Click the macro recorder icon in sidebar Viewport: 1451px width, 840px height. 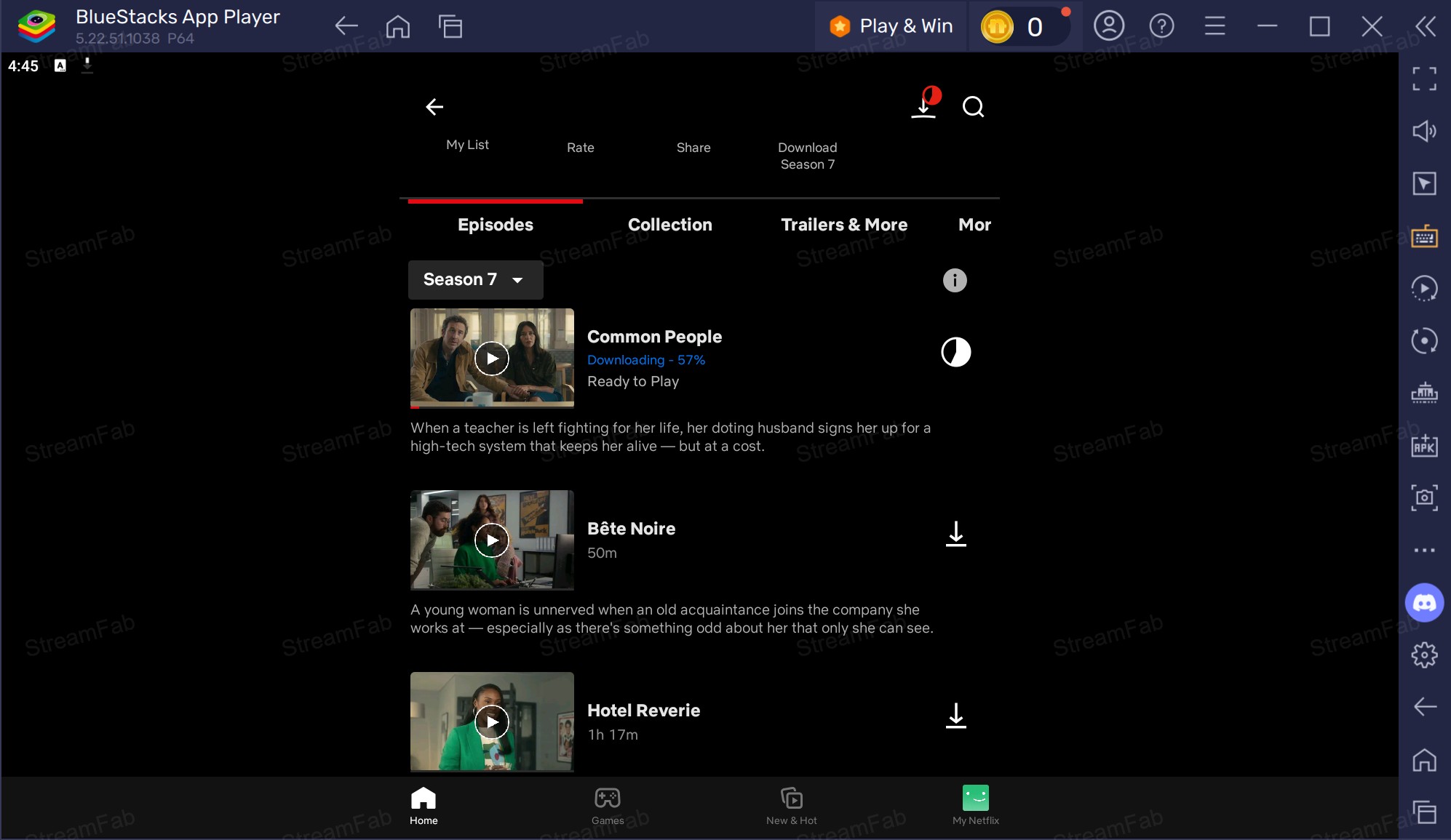1424,289
